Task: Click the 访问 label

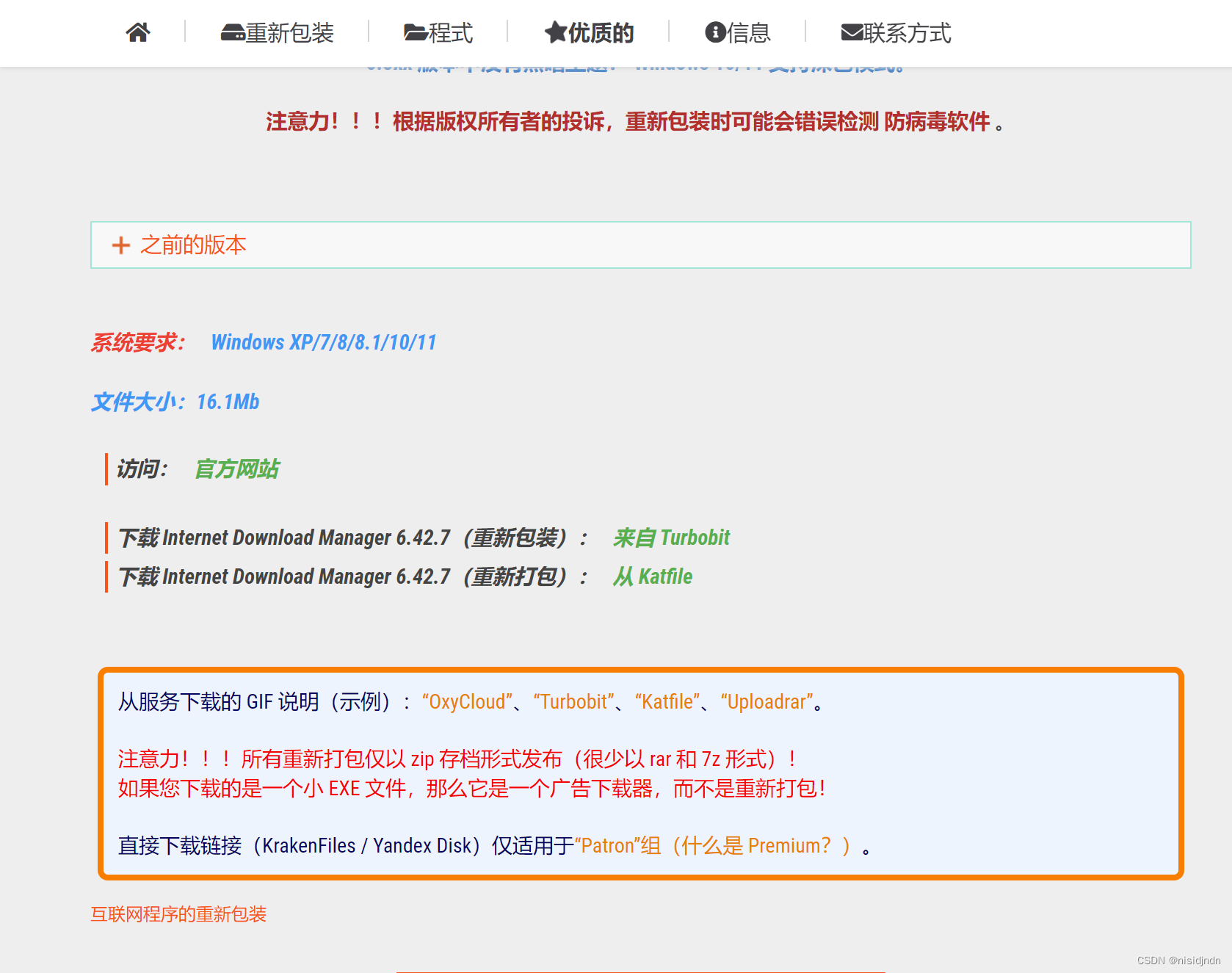Action: tap(142, 469)
